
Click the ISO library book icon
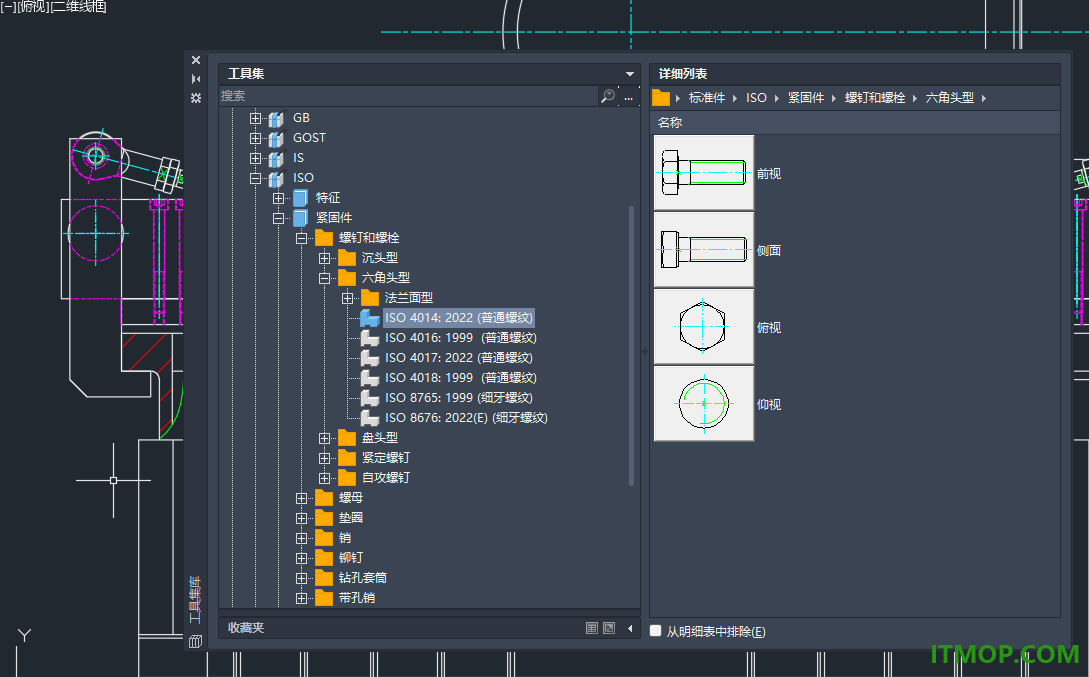pos(276,178)
